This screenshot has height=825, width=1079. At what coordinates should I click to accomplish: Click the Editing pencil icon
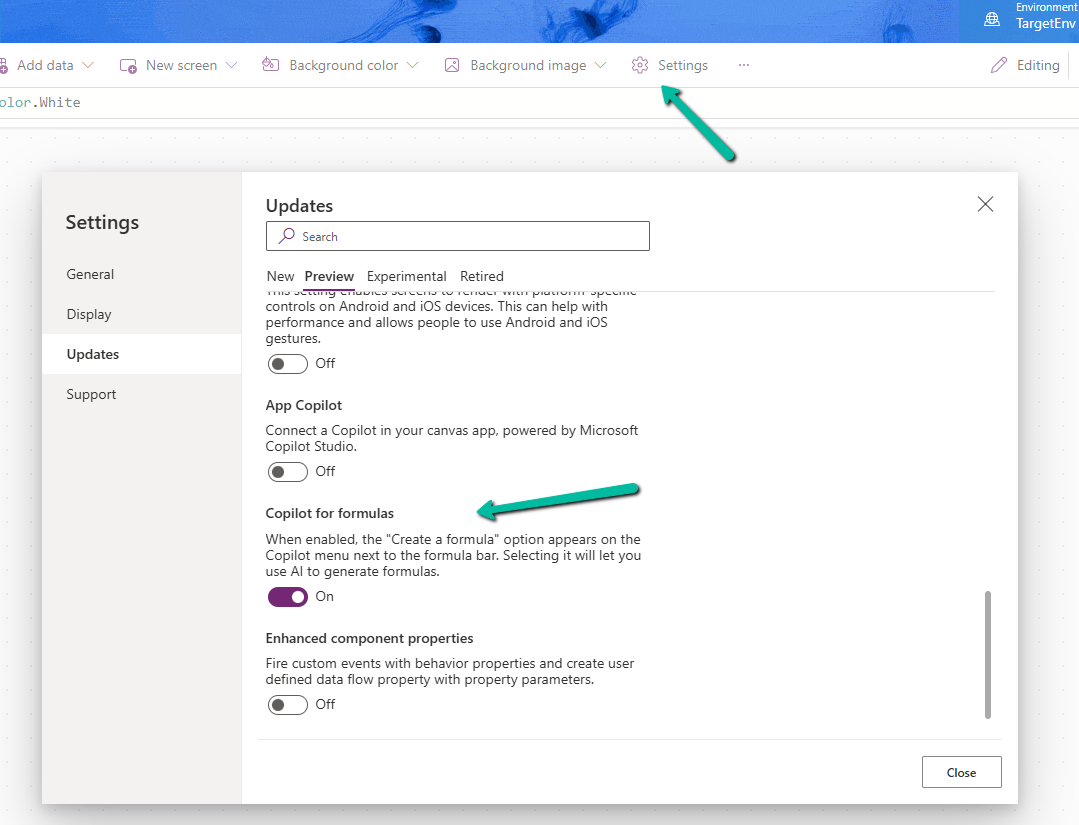point(998,65)
